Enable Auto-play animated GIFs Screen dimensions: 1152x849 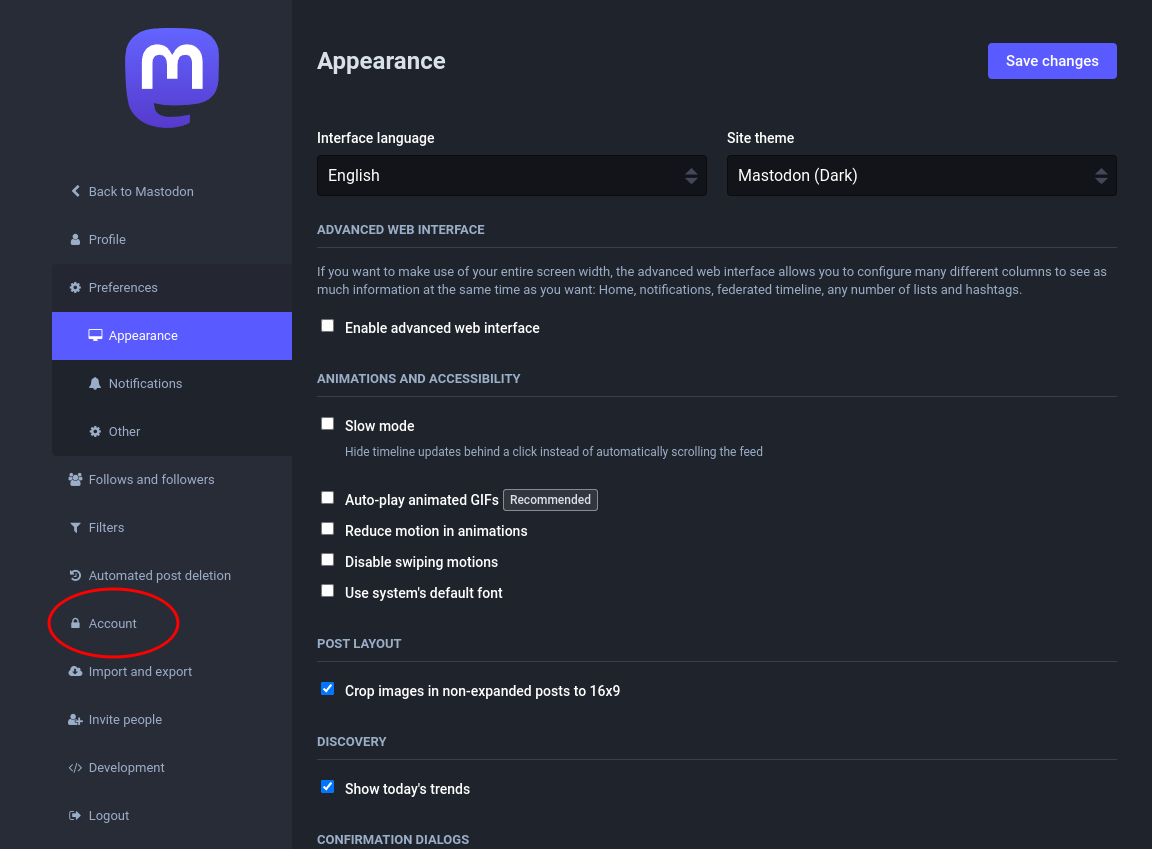tap(328, 498)
